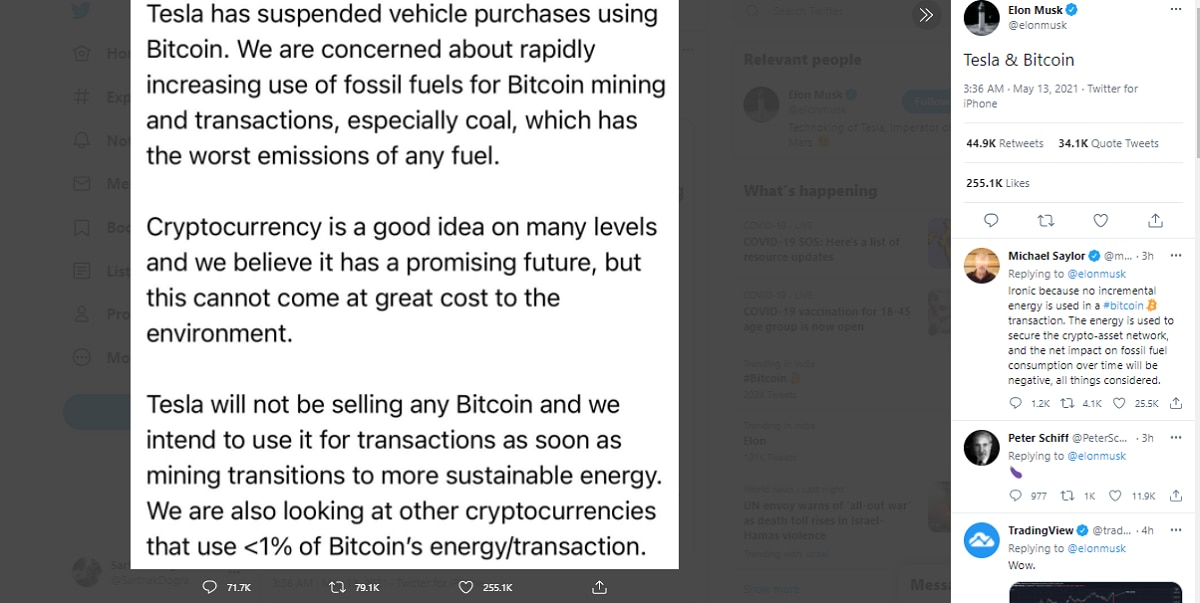Collapse the side panel with double-chevron icon
This screenshot has width=1200, height=603.
coord(926,15)
